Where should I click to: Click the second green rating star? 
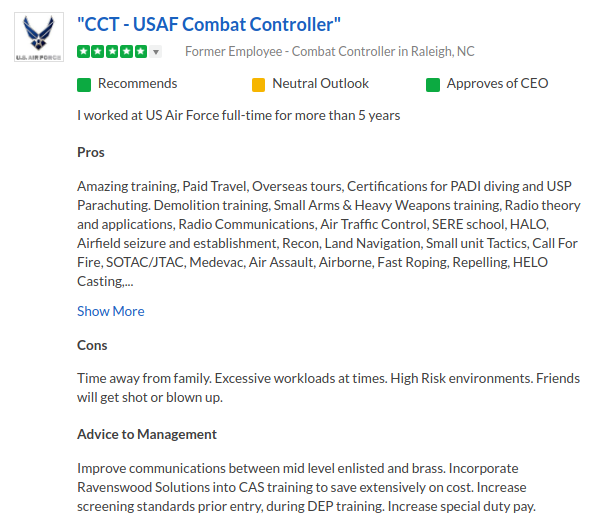tap(97, 52)
